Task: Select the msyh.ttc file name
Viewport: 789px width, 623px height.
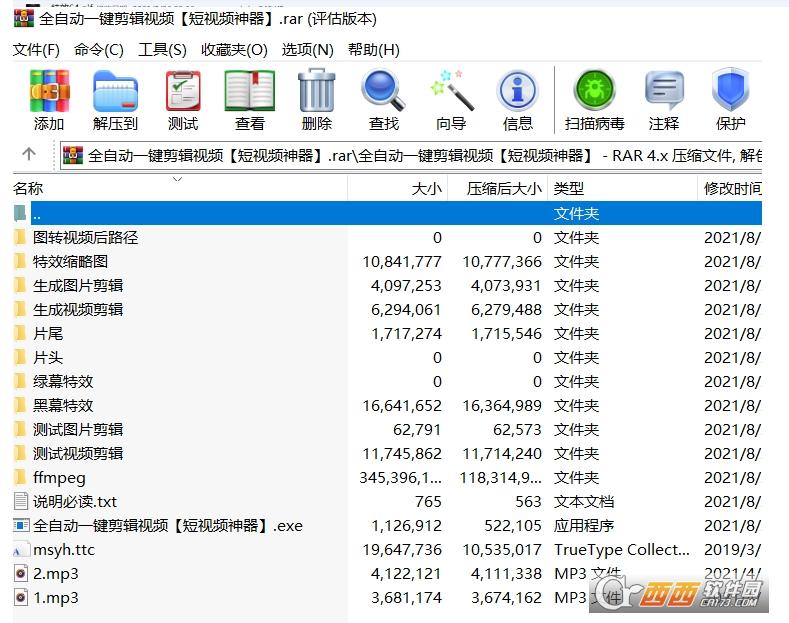Action: (64, 550)
